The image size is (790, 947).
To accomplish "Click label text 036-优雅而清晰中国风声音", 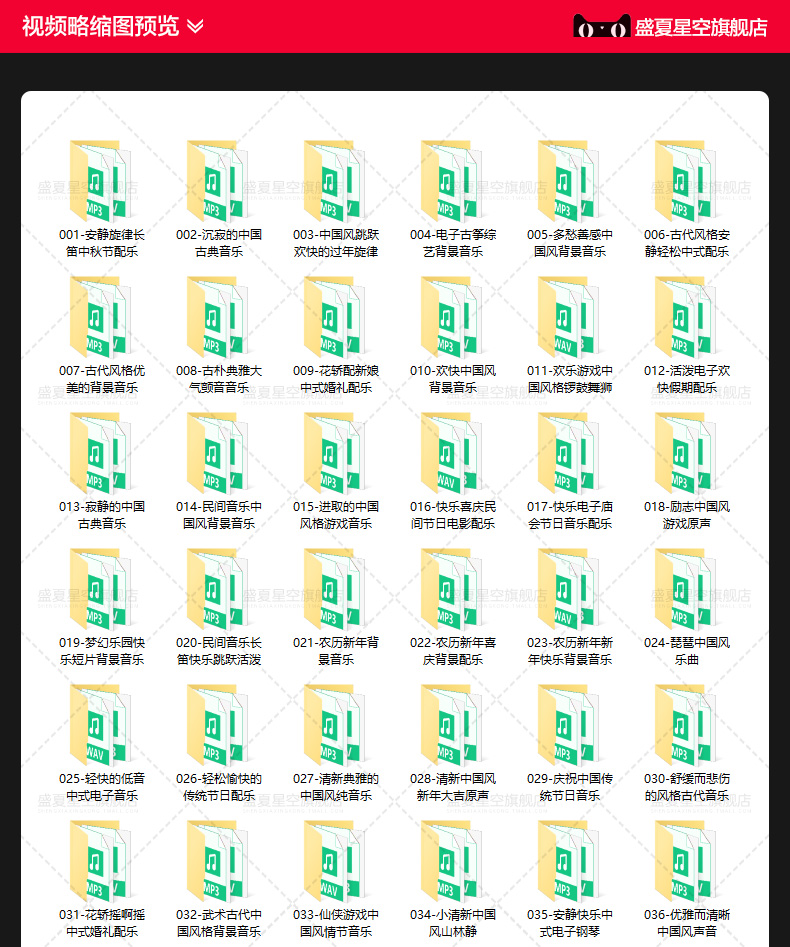I will tap(687, 922).
